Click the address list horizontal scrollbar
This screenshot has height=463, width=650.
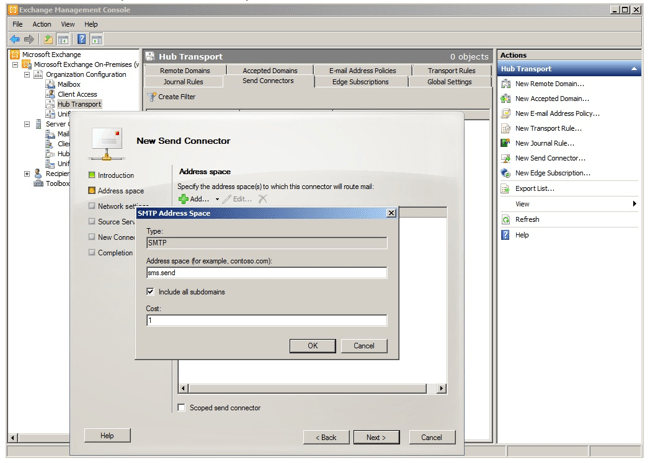(x=308, y=388)
